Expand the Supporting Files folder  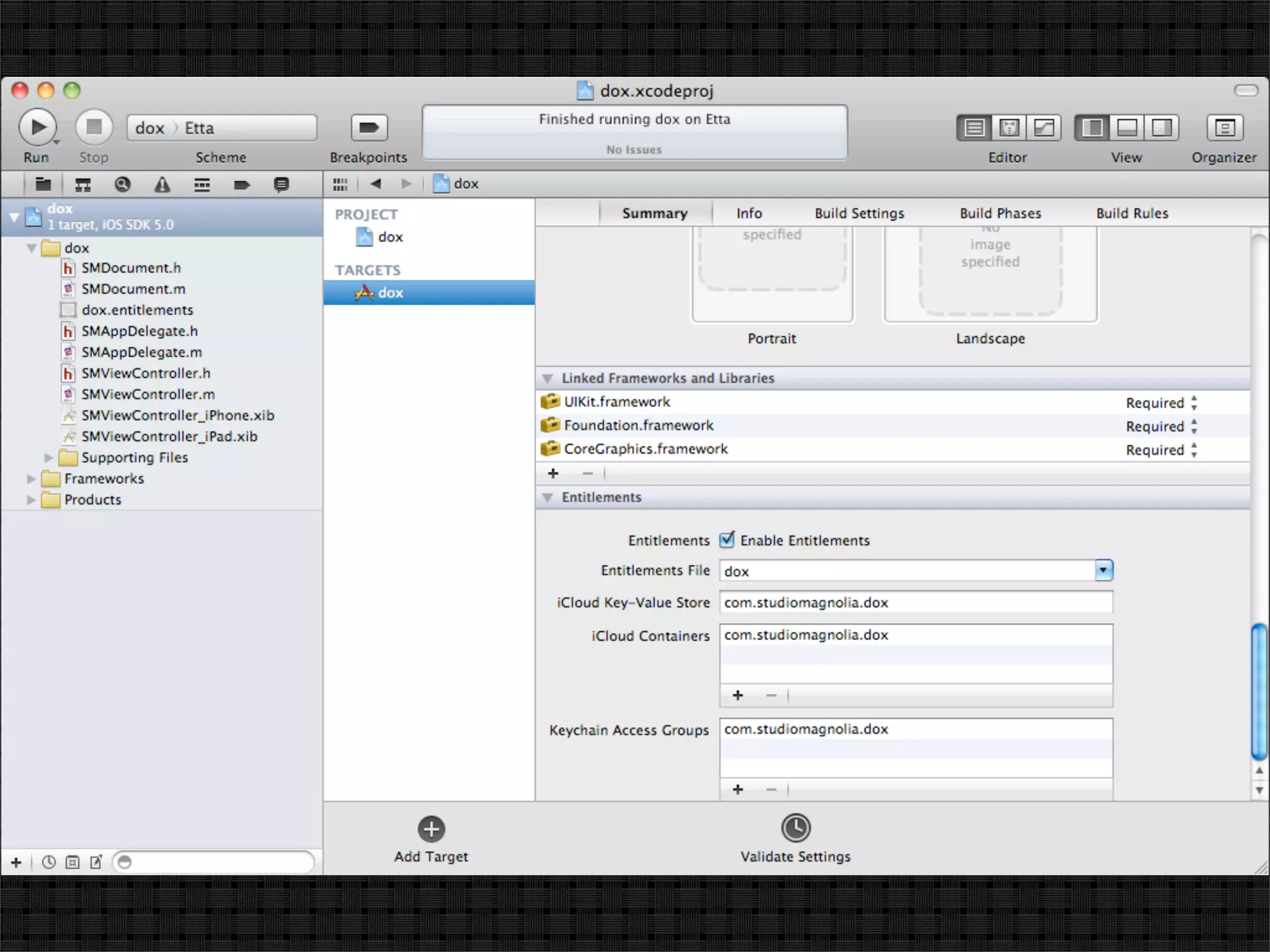pyautogui.click(x=48, y=458)
